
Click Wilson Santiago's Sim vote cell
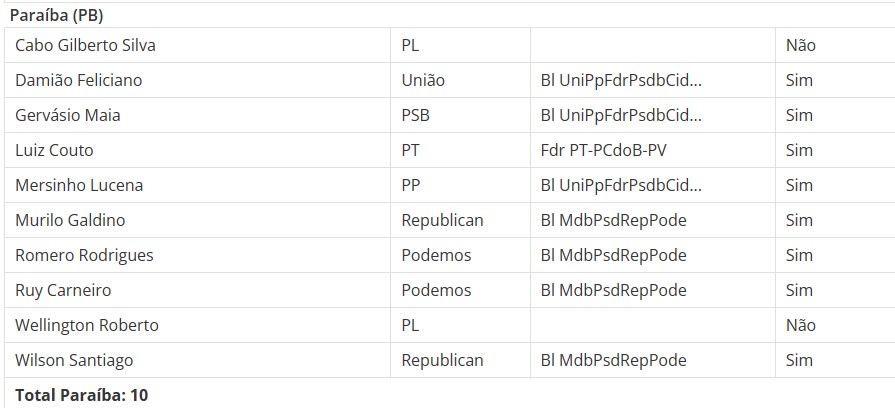pos(835,360)
